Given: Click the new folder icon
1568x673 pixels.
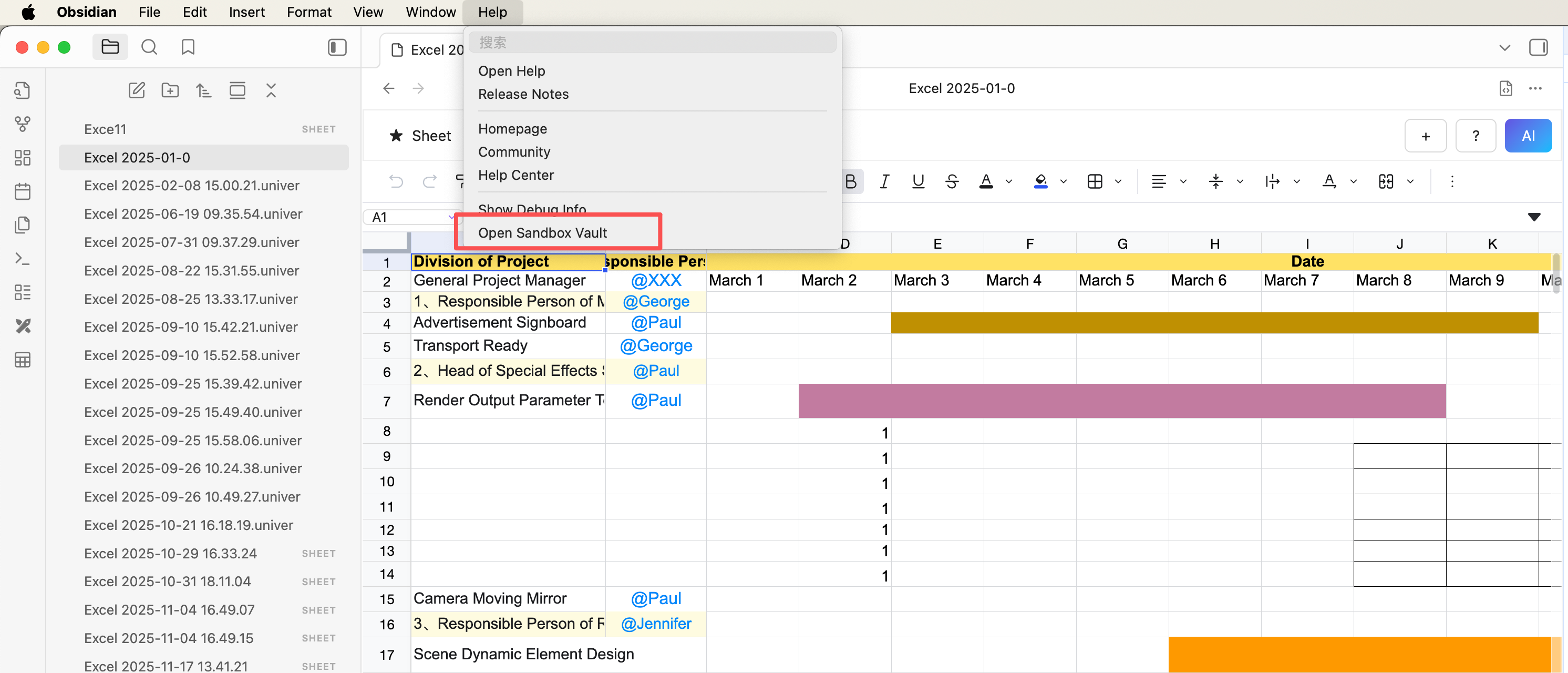Looking at the screenshot, I should (x=170, y=91).
